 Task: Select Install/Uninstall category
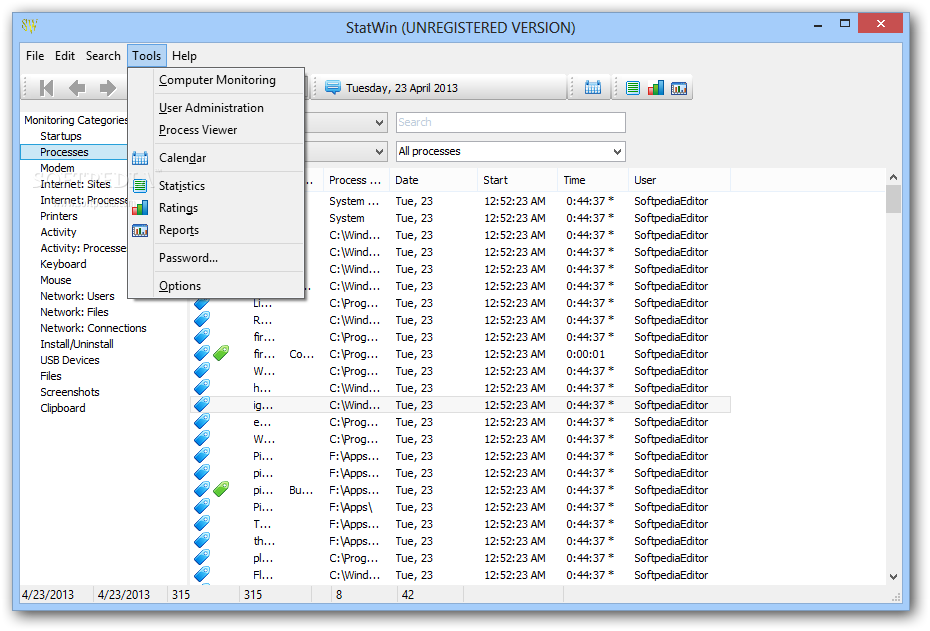(x=77, y=344)
